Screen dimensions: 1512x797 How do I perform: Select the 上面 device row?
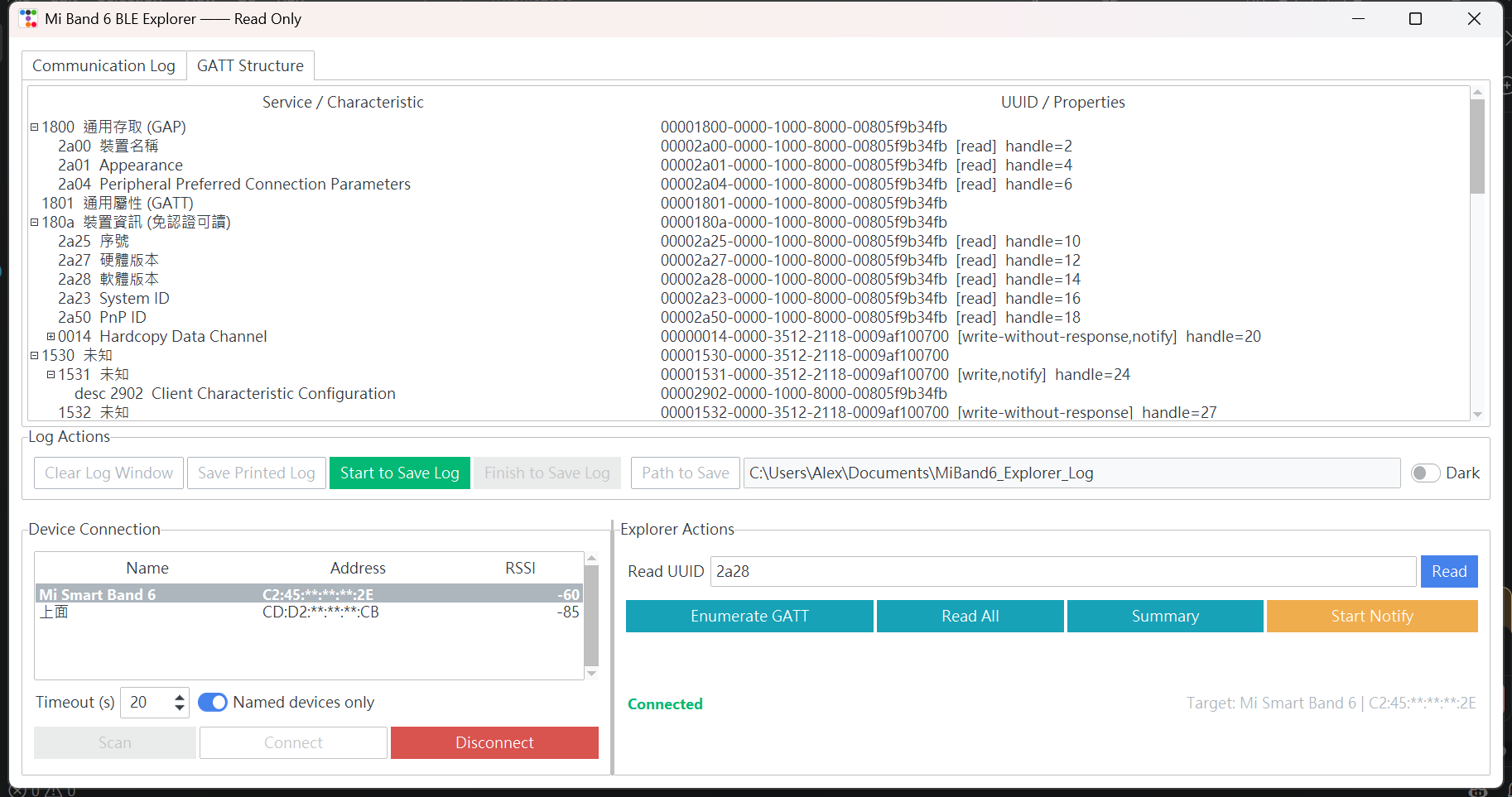coord(310,612)
